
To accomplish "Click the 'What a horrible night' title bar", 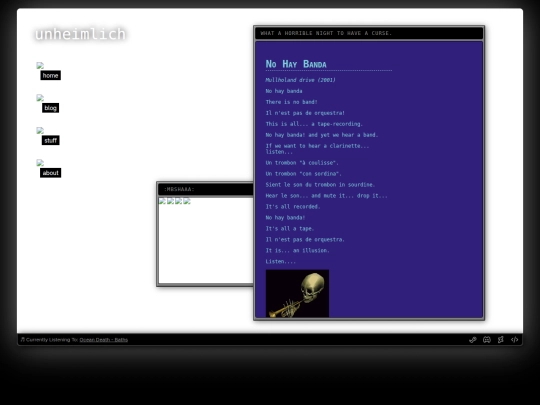I will coord(369,33).
